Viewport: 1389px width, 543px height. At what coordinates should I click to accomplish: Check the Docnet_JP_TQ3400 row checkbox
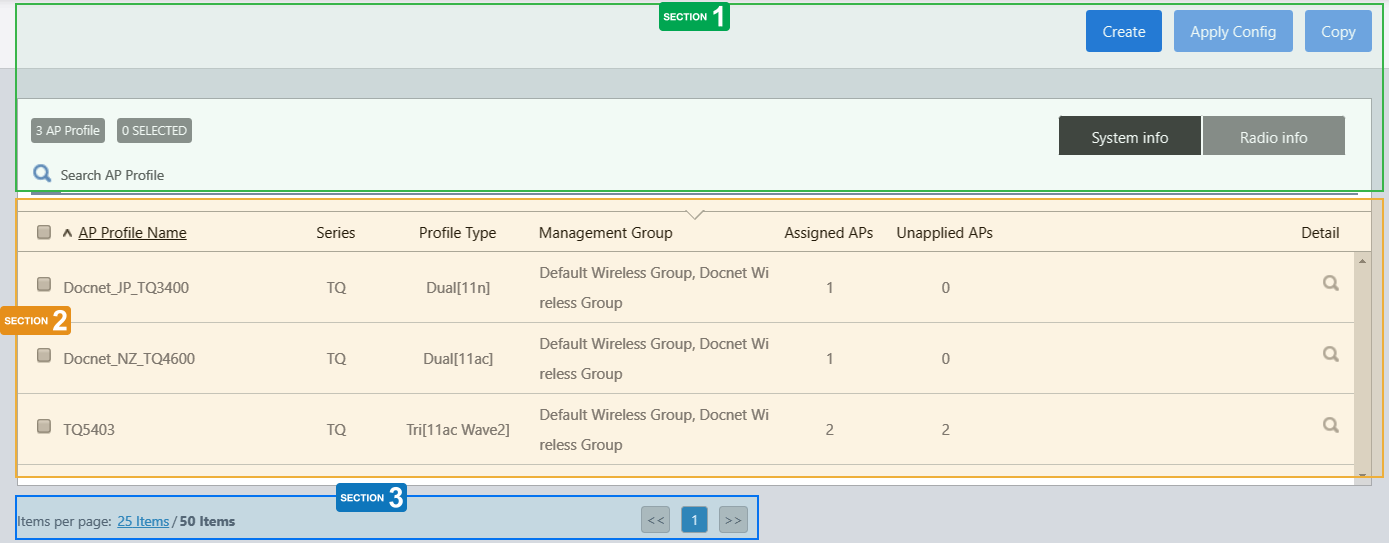coord(44,284)
